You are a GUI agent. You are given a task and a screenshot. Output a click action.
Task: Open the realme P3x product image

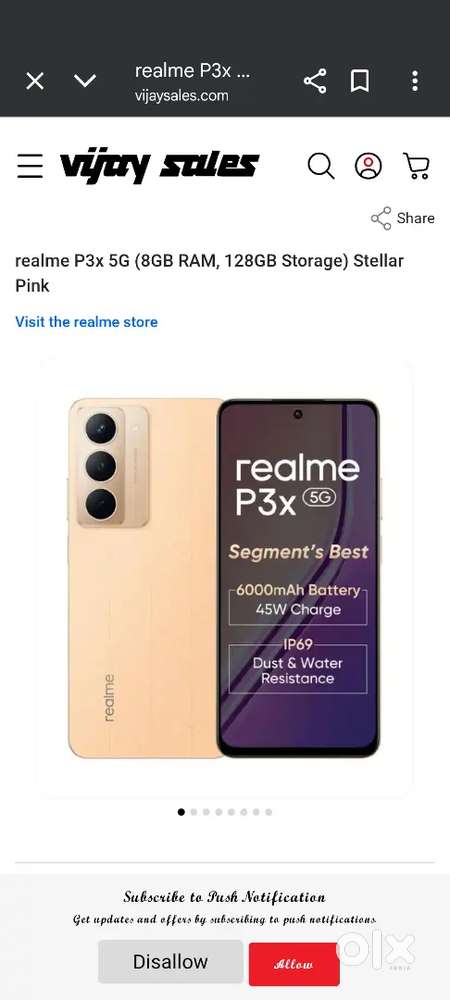pos(224,578)
